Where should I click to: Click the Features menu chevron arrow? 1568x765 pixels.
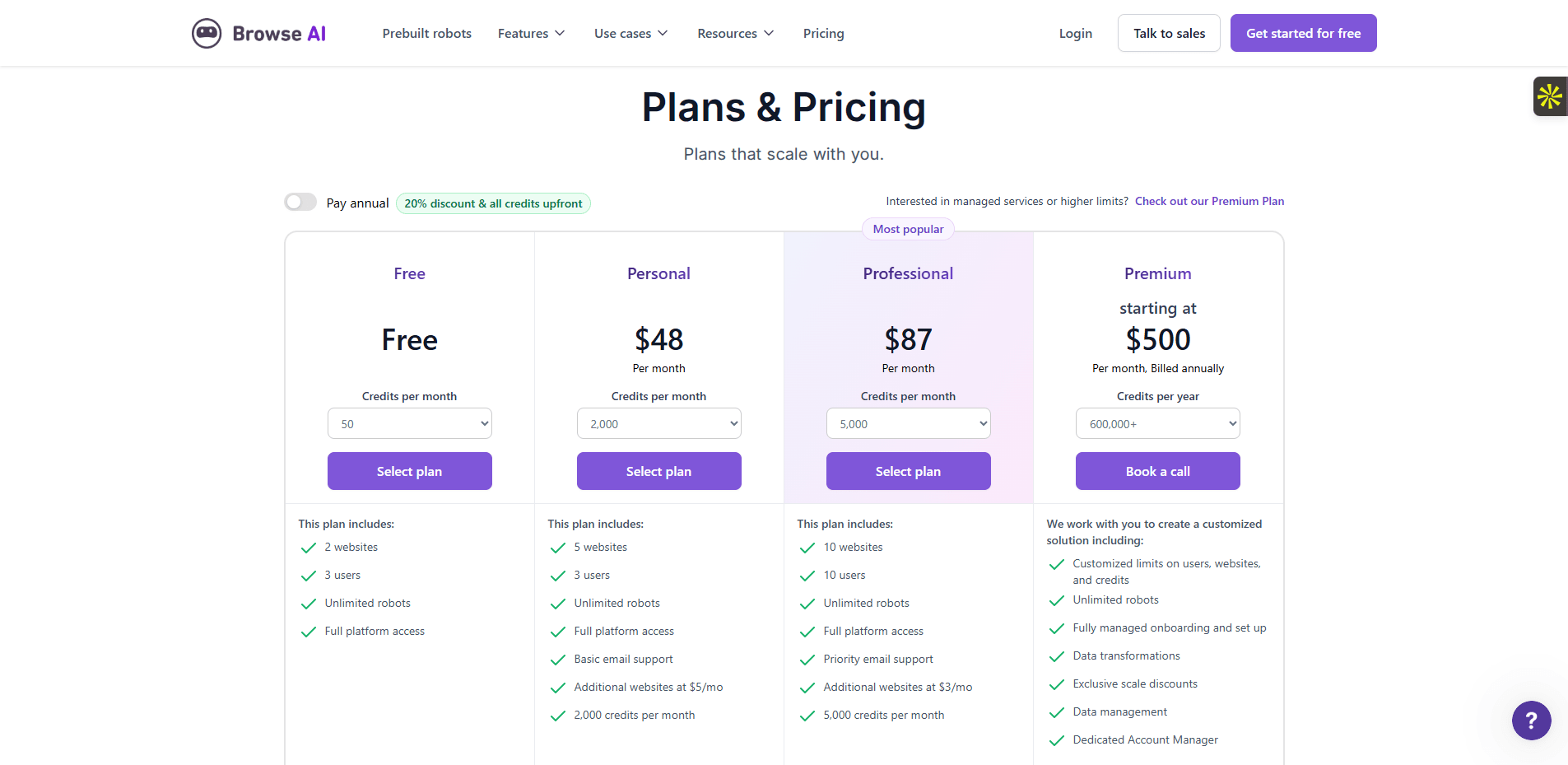point(560,34)
